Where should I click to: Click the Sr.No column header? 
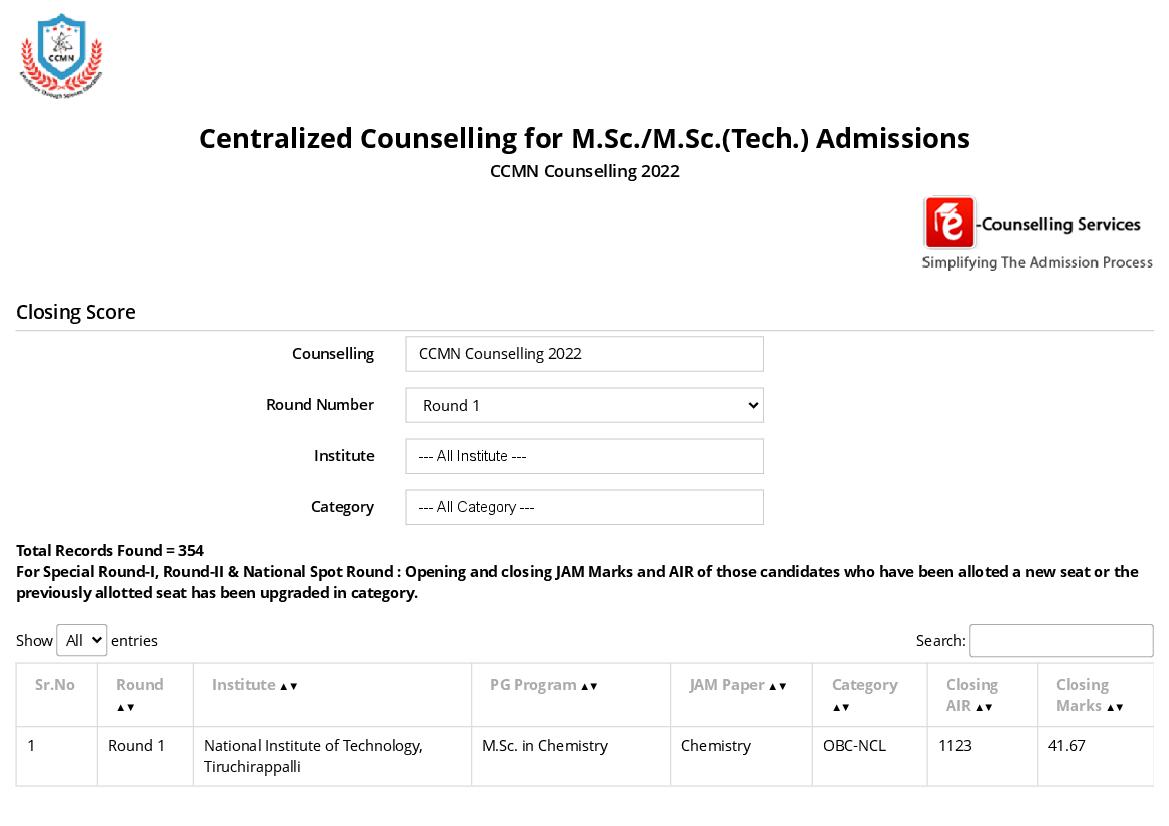[55, 685]
